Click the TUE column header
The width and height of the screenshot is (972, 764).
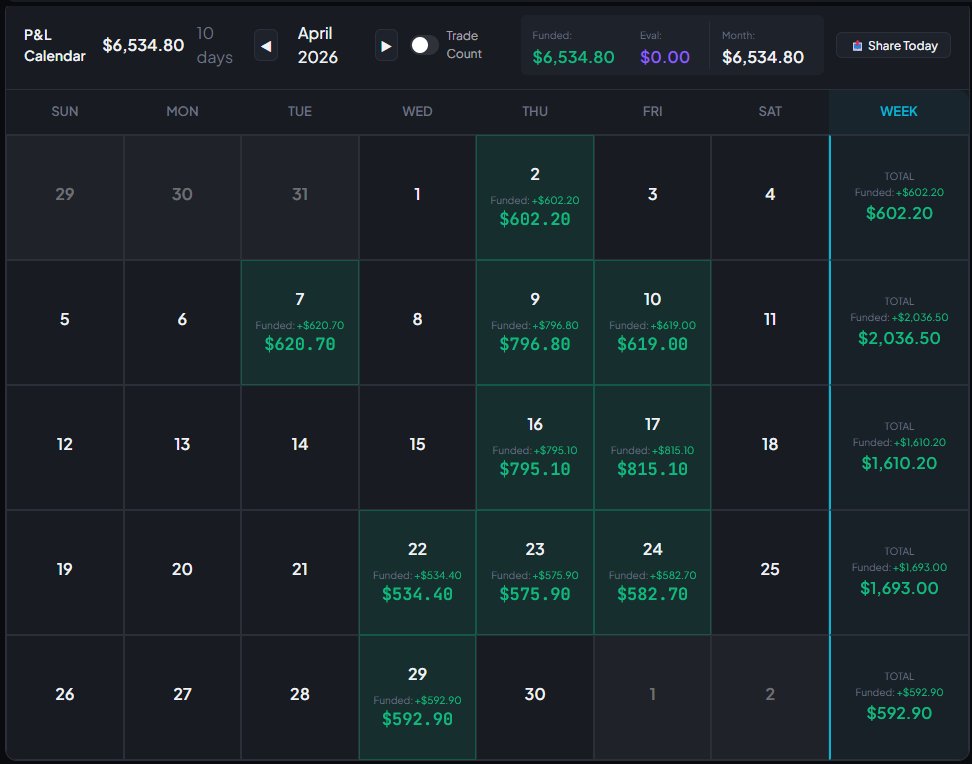299,112
